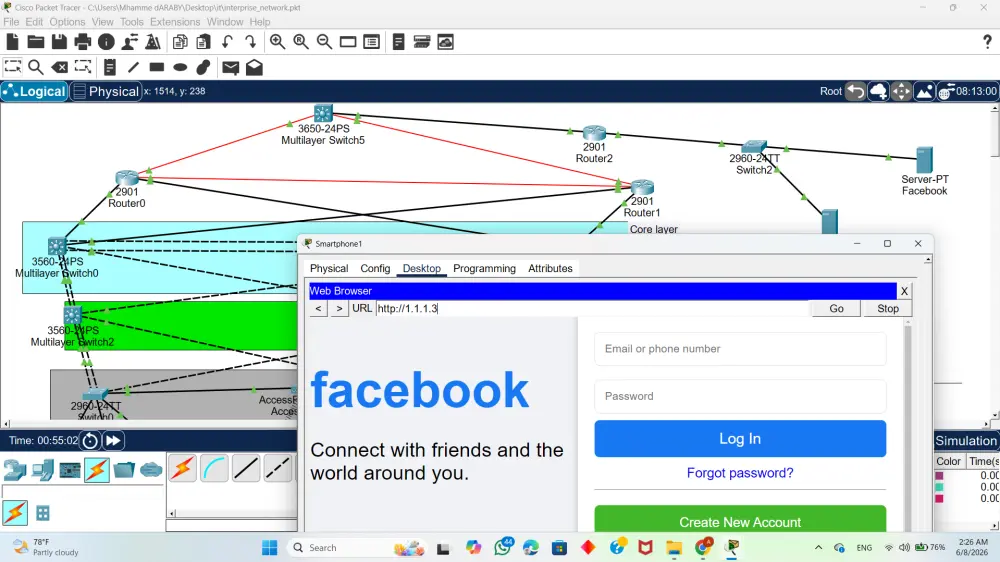
Task: Open the Options menu
Action: [67, 22]
